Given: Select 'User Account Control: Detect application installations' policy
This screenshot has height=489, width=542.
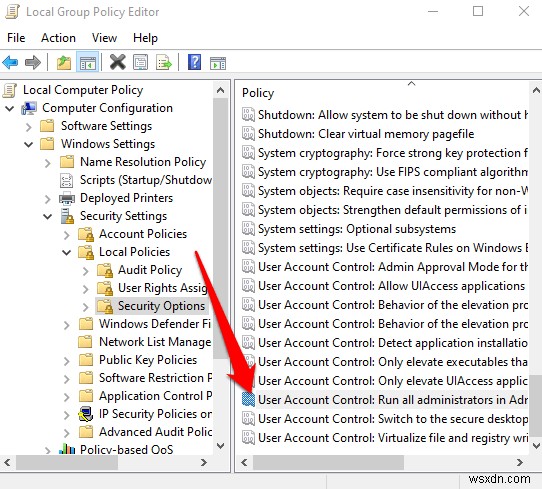Looking at the screenshot, I should [393, 343].
